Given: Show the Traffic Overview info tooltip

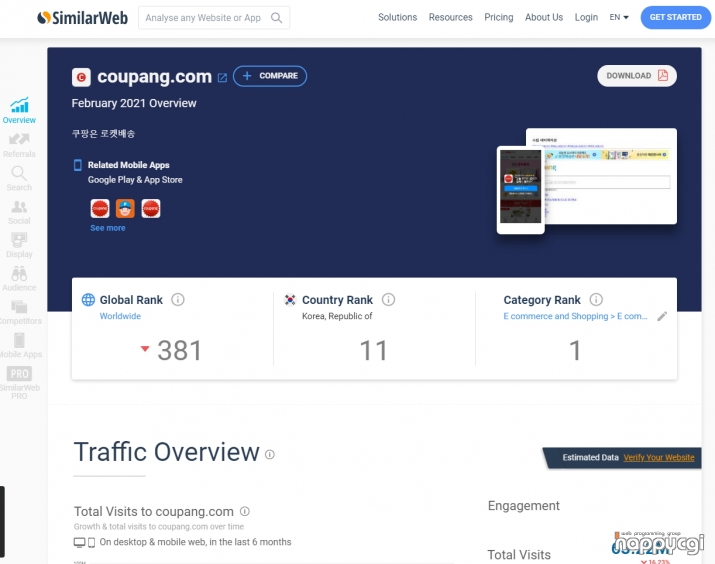Looking at the screenshot, I should pyautogui.click(x=269, y=454).
